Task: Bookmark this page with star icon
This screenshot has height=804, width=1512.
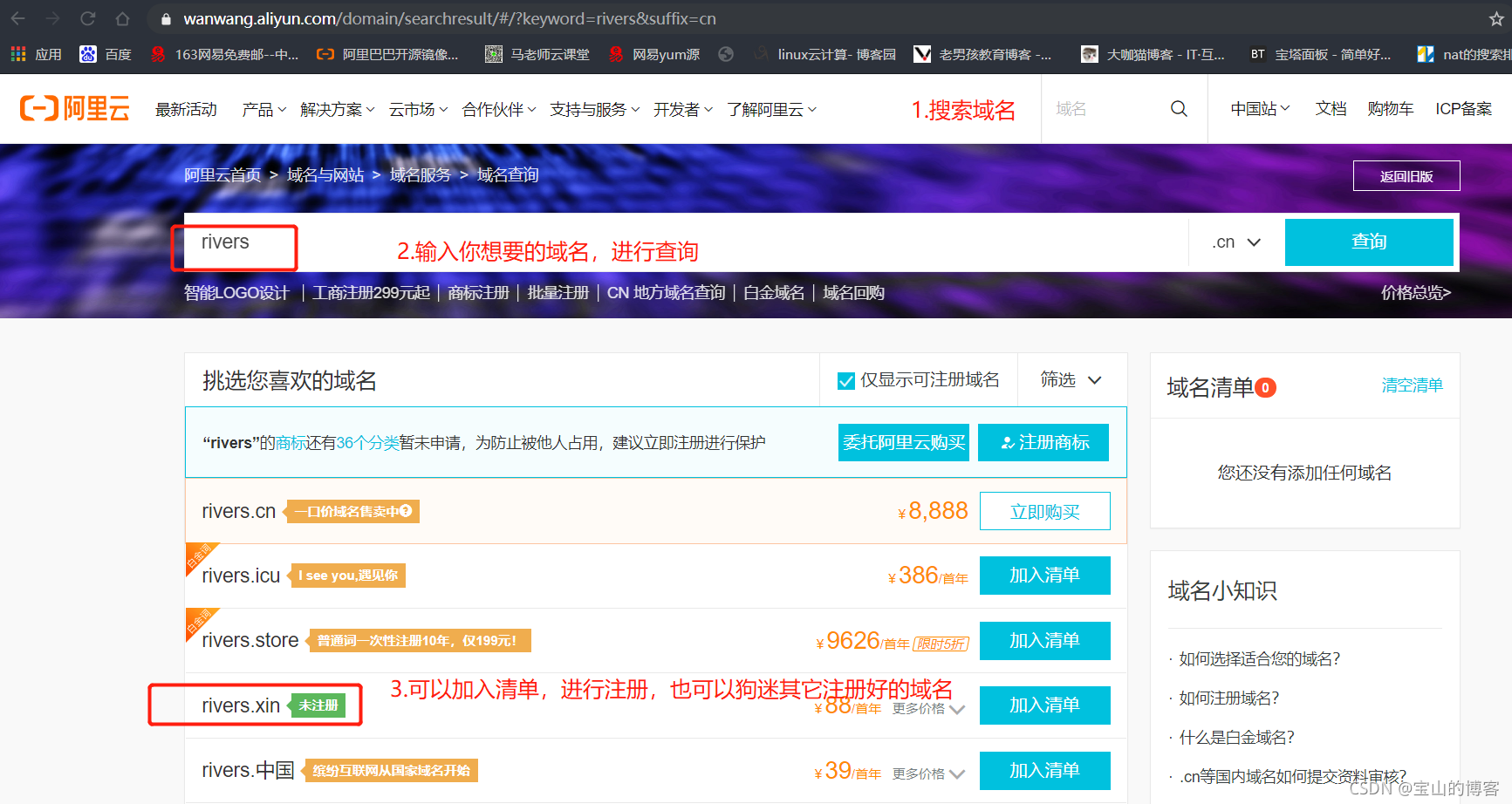Action: (x=1495, y=18)
